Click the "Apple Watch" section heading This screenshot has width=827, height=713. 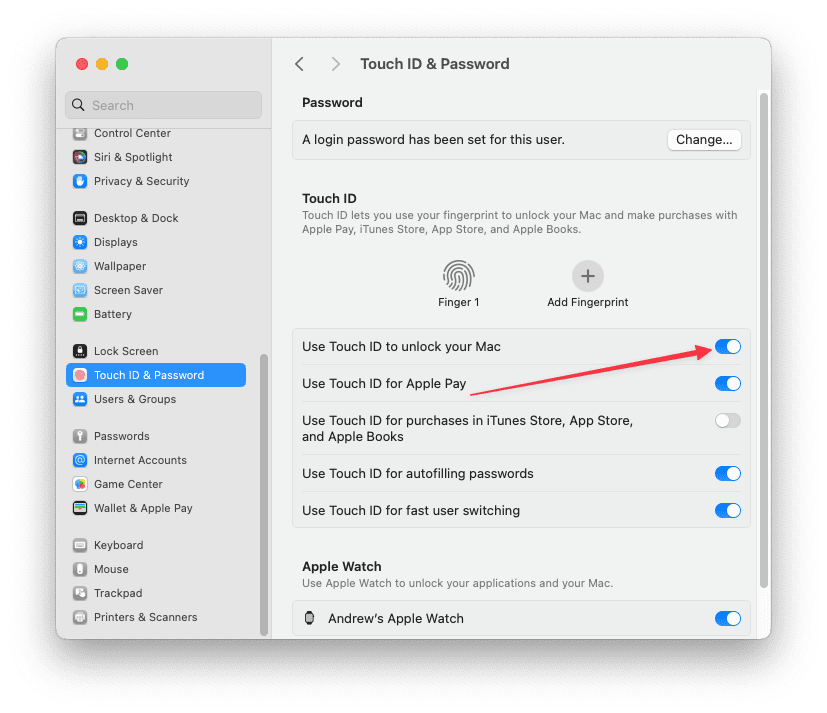tap(342, 566)
